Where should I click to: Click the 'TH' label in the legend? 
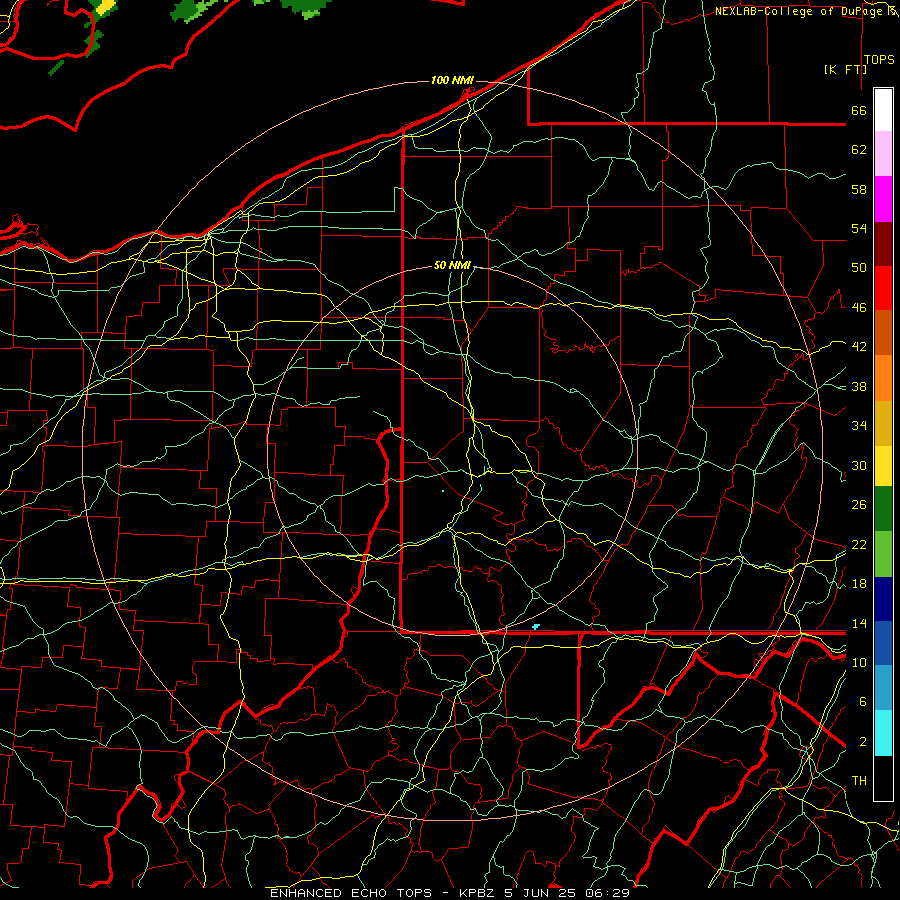859,781
